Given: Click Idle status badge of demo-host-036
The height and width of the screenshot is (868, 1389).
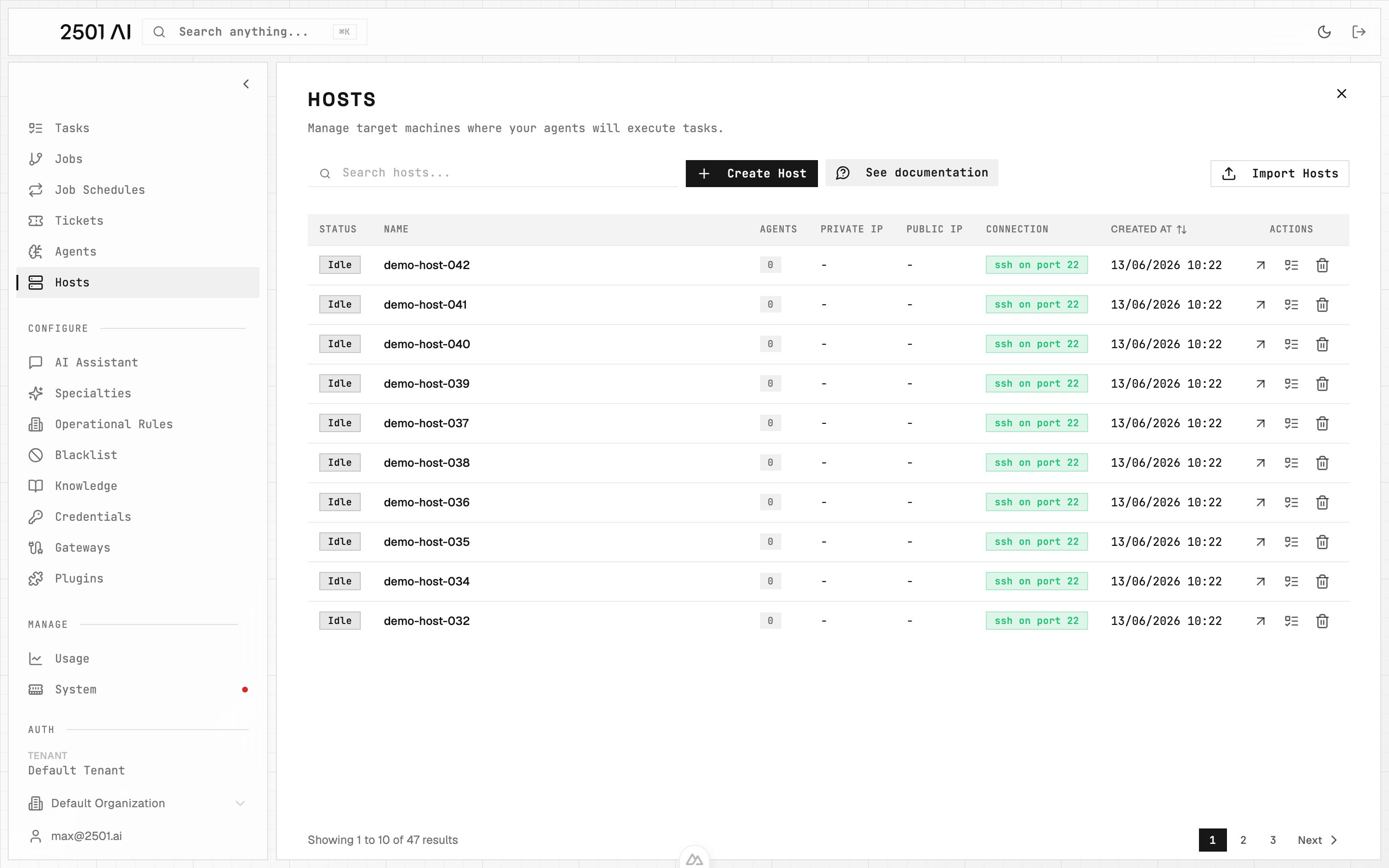Looking at the screenshot, I should [x=340, y=502].
